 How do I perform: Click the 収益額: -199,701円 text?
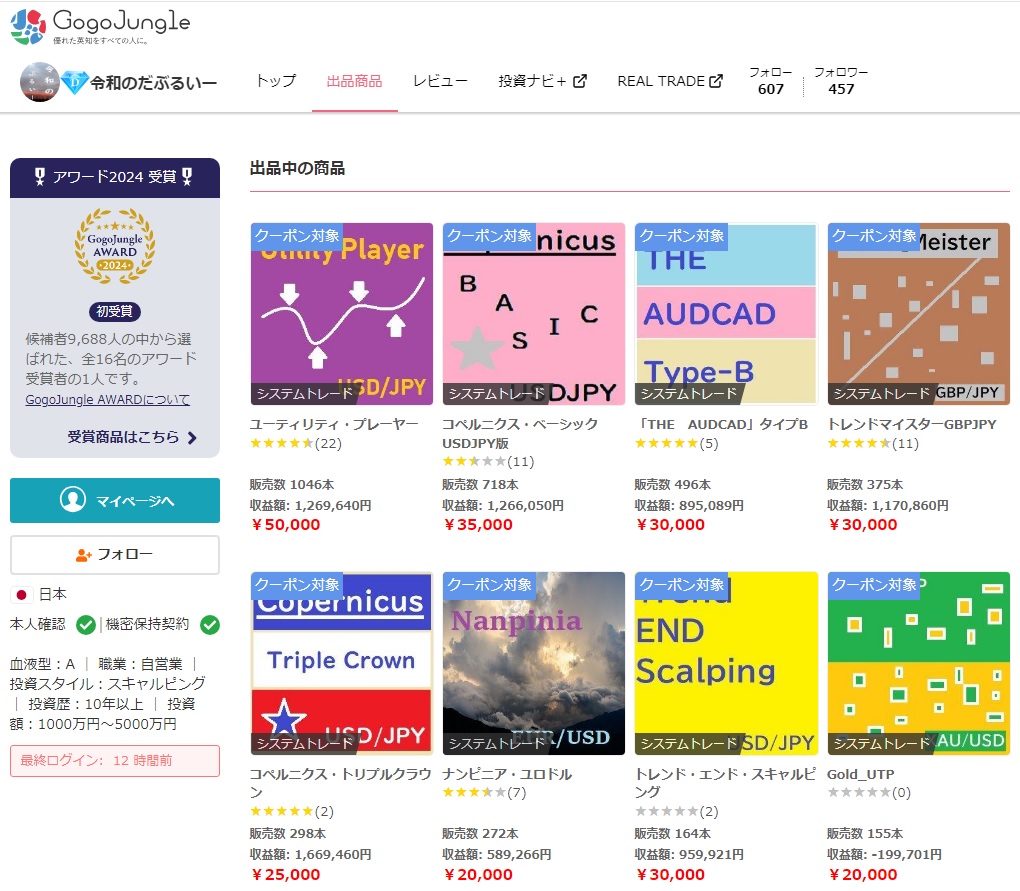click(x=885, y=855)
